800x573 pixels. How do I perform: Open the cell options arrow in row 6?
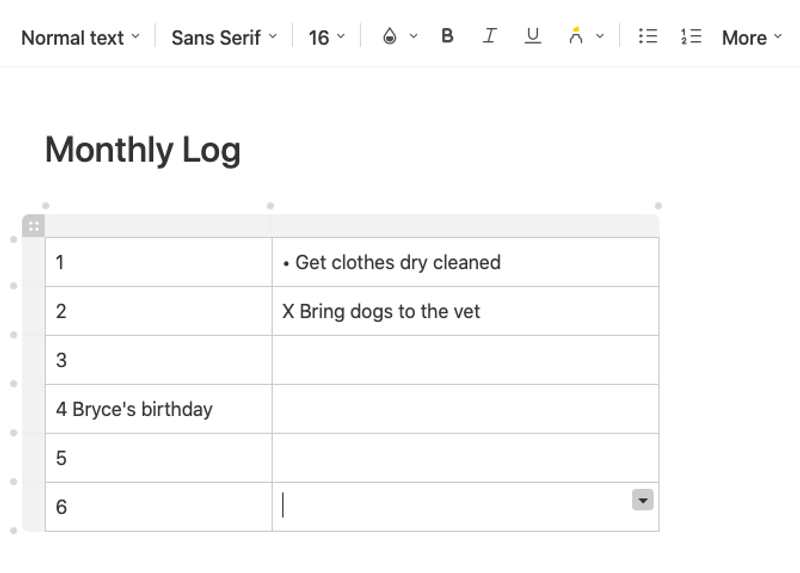643,500
